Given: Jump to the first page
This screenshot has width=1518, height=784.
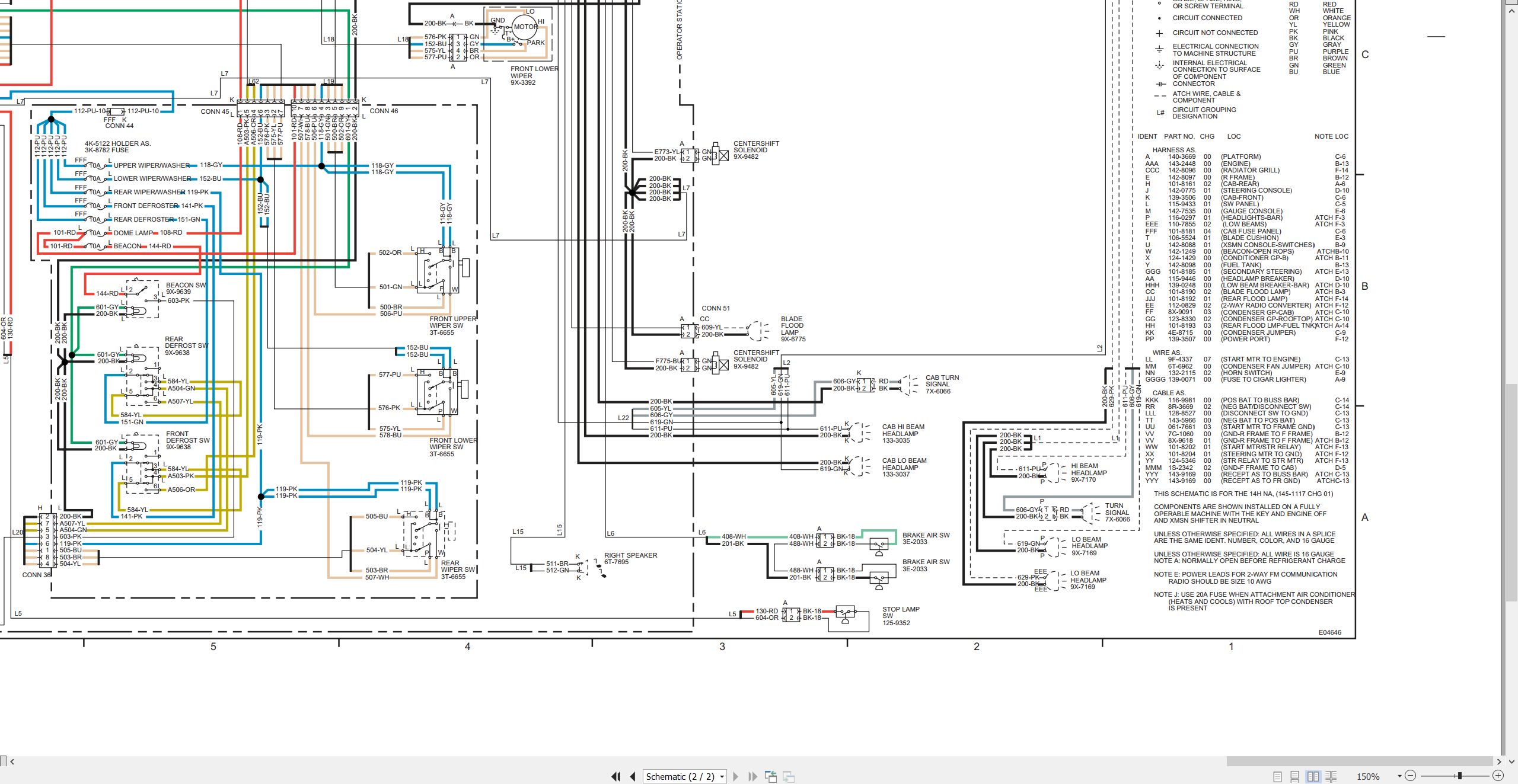Looking at the screenshot, I should pos(616,776).
